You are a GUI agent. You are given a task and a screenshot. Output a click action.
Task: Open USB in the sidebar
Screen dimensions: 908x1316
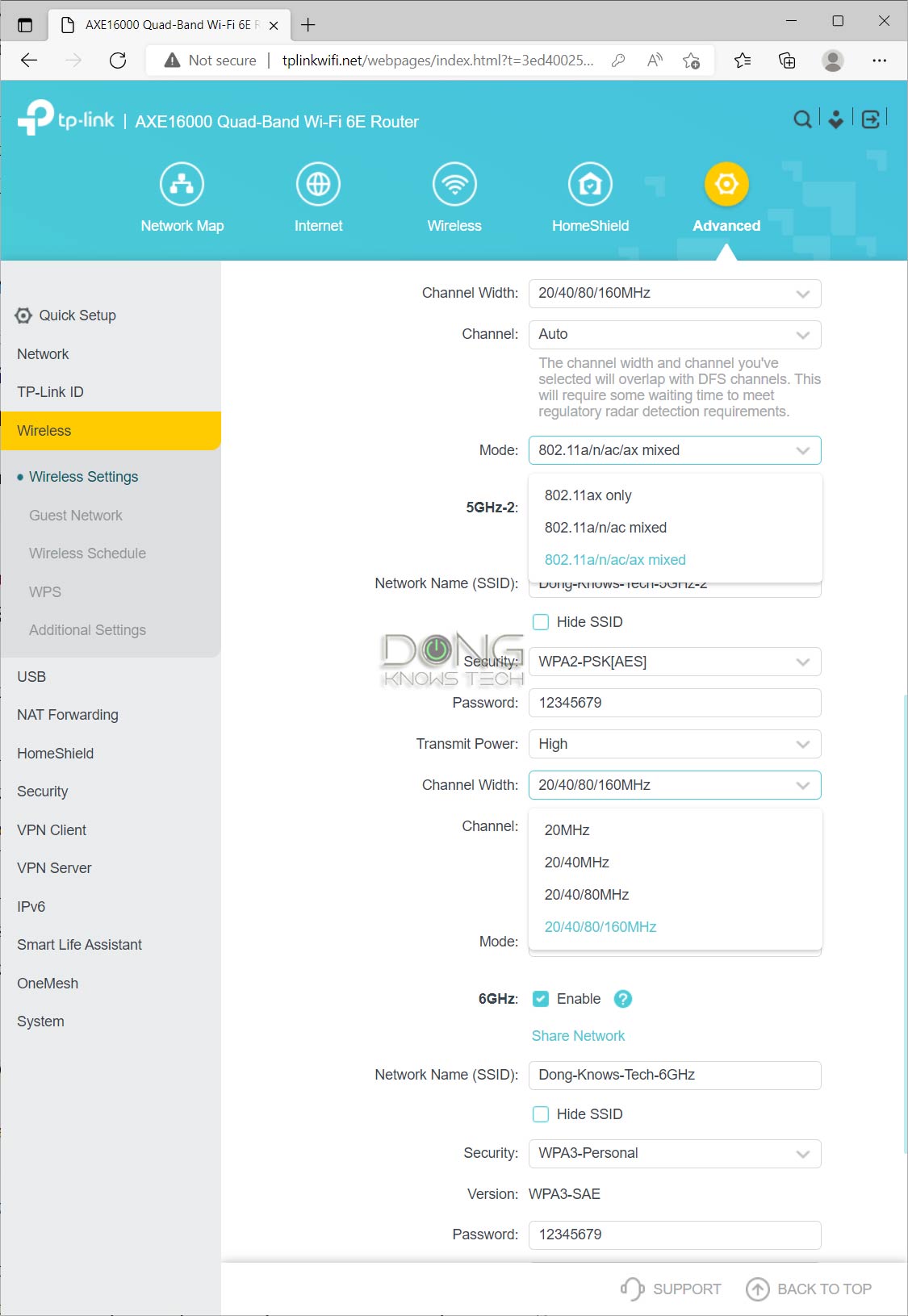pyautogui.click(x=31, y=677)
